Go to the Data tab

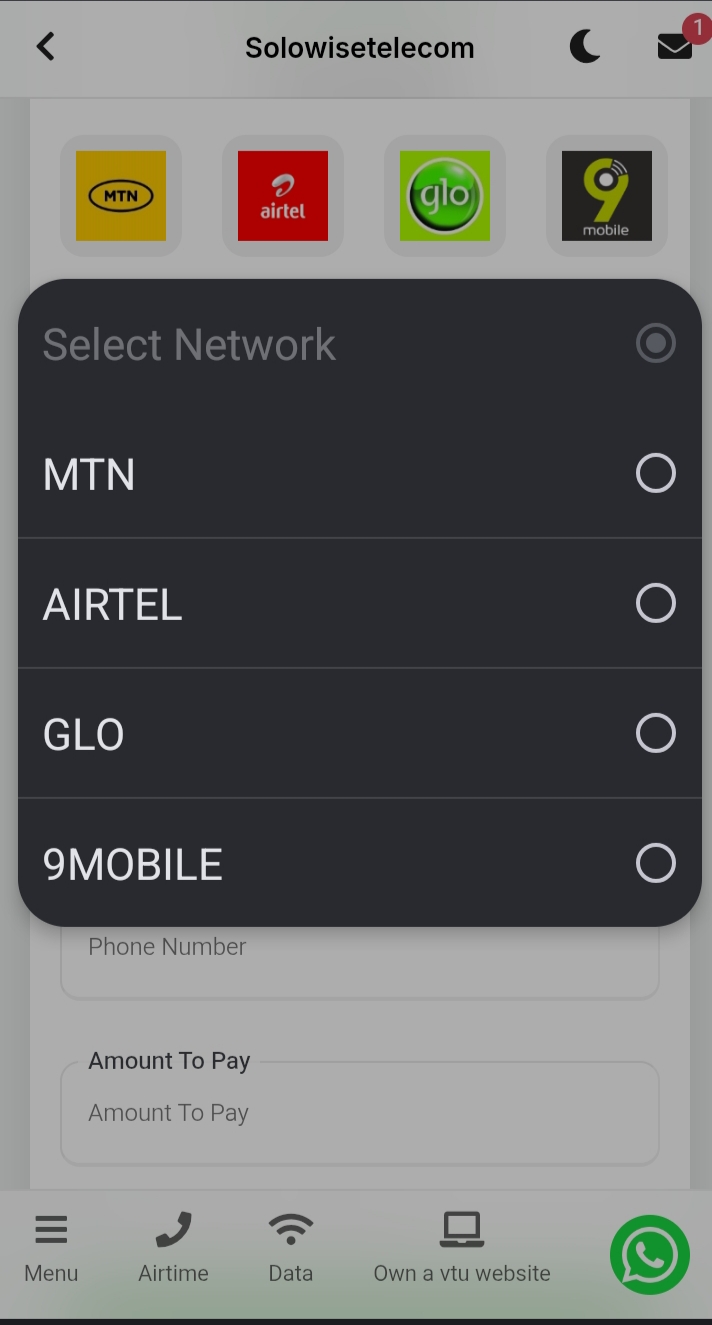pyautogui.click(x=291, y=1249)
